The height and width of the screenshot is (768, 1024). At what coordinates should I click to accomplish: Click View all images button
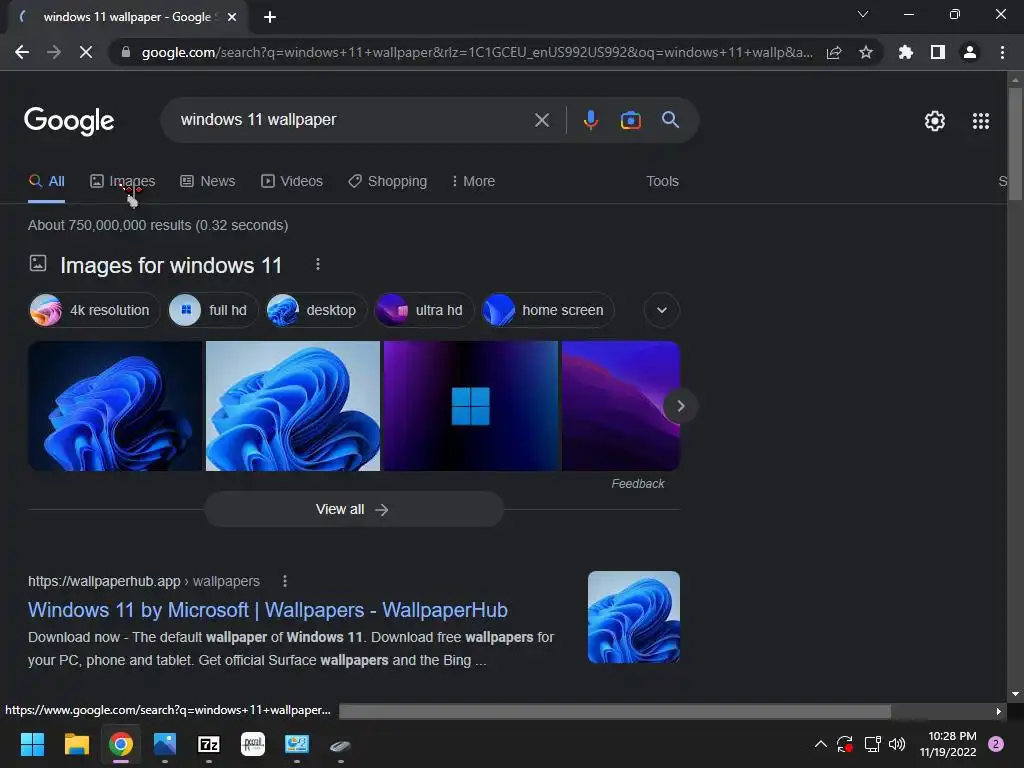point(353,509)
